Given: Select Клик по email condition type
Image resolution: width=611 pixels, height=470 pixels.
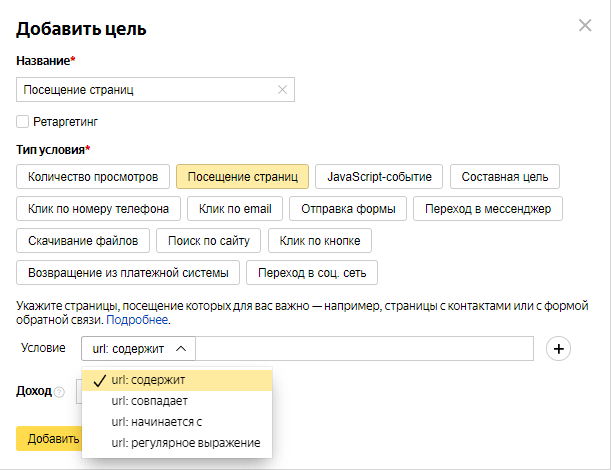Looking at the screenshot, I should point(235,209).
